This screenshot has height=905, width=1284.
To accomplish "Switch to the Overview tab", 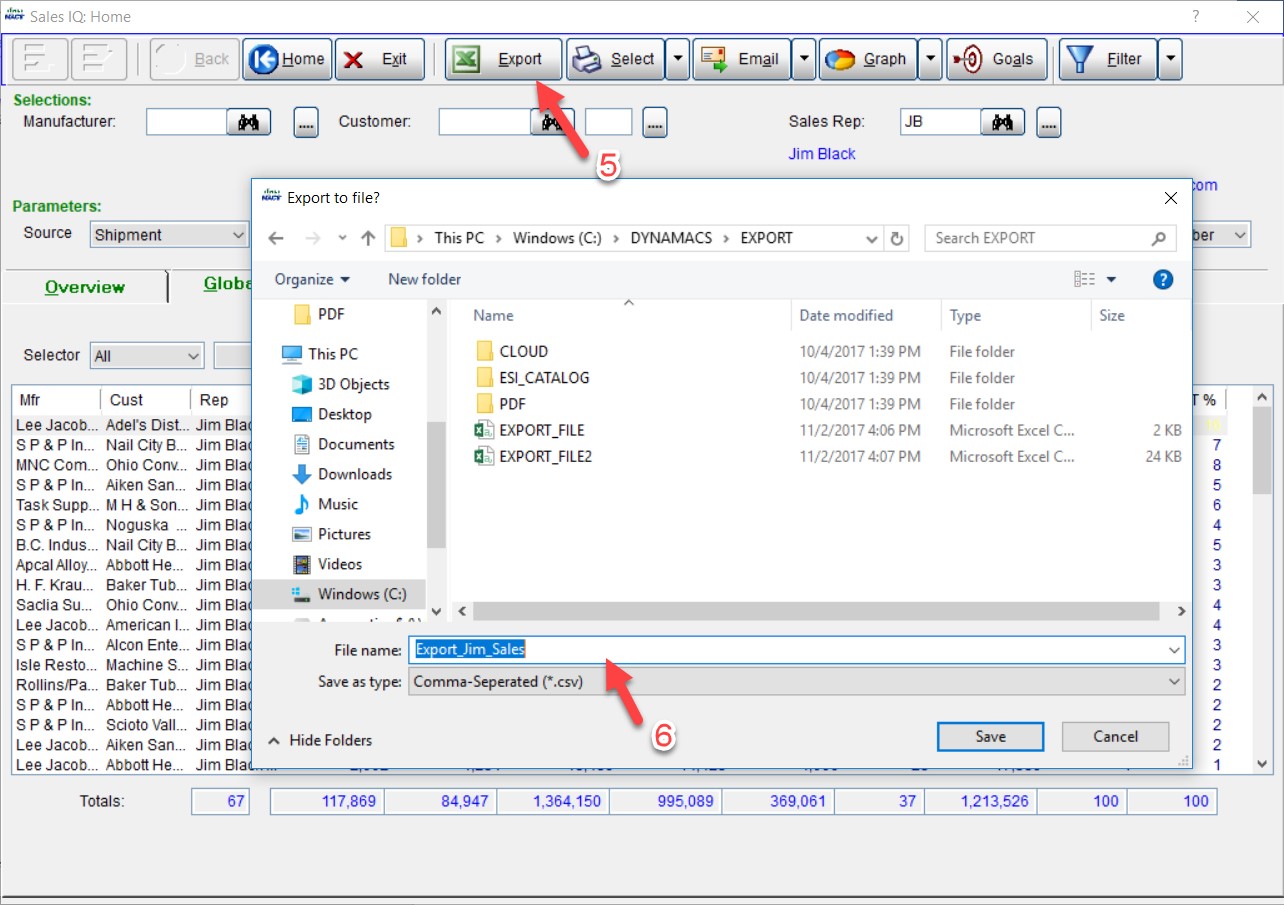I will click(x=85, y=287).
